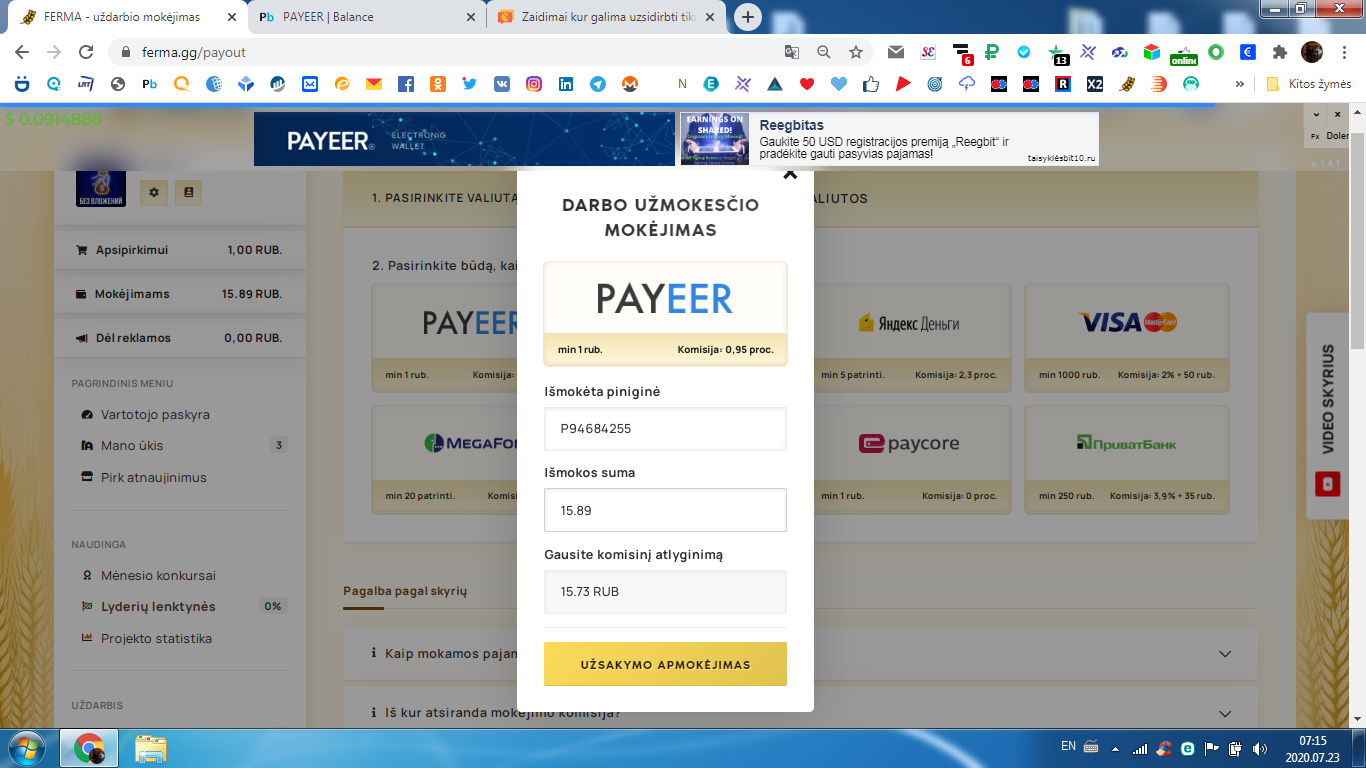Open the Instagram bookmark
The height and width of the screenshot is (768, 1366).
tap(534, 84)
